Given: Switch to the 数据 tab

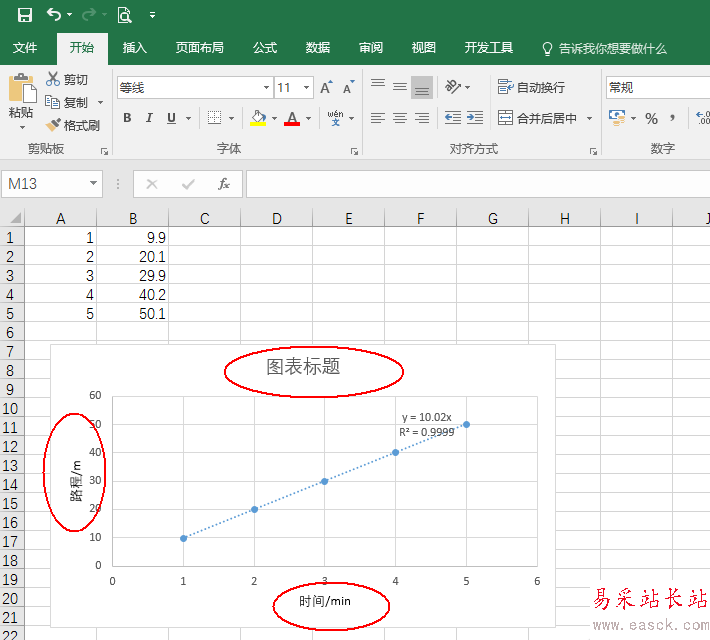Looking at the screenshot, I should coord(318,48).
